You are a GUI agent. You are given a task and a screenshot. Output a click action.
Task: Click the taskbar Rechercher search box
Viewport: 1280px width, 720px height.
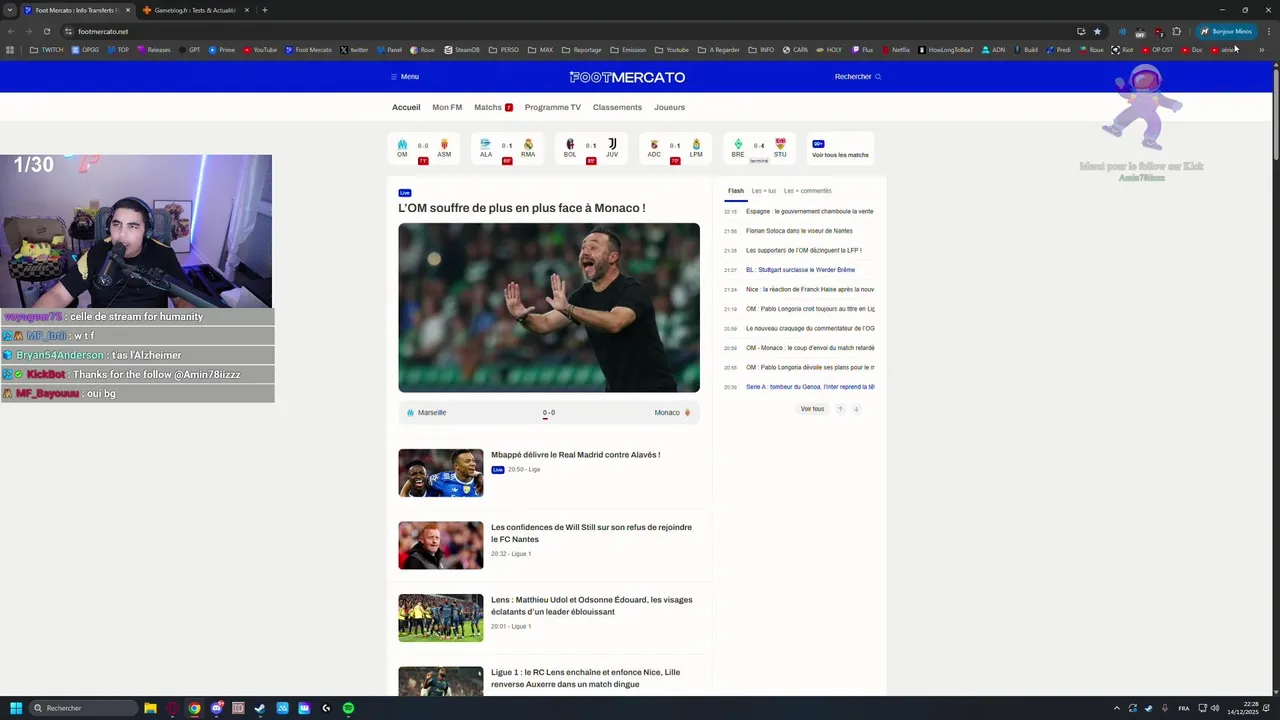[84, 708]
